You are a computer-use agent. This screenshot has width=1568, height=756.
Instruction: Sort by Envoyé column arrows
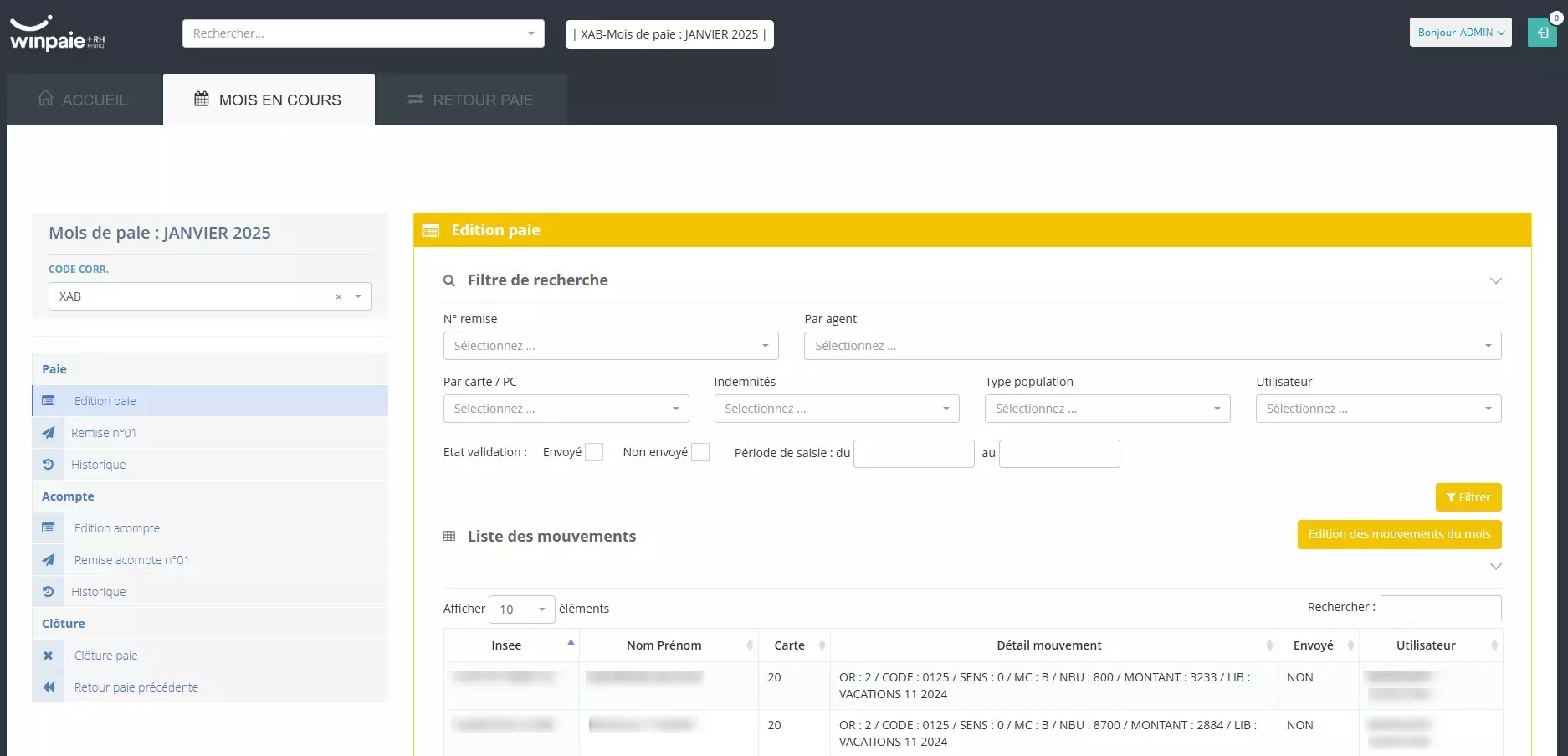[x=1350, y=645]
